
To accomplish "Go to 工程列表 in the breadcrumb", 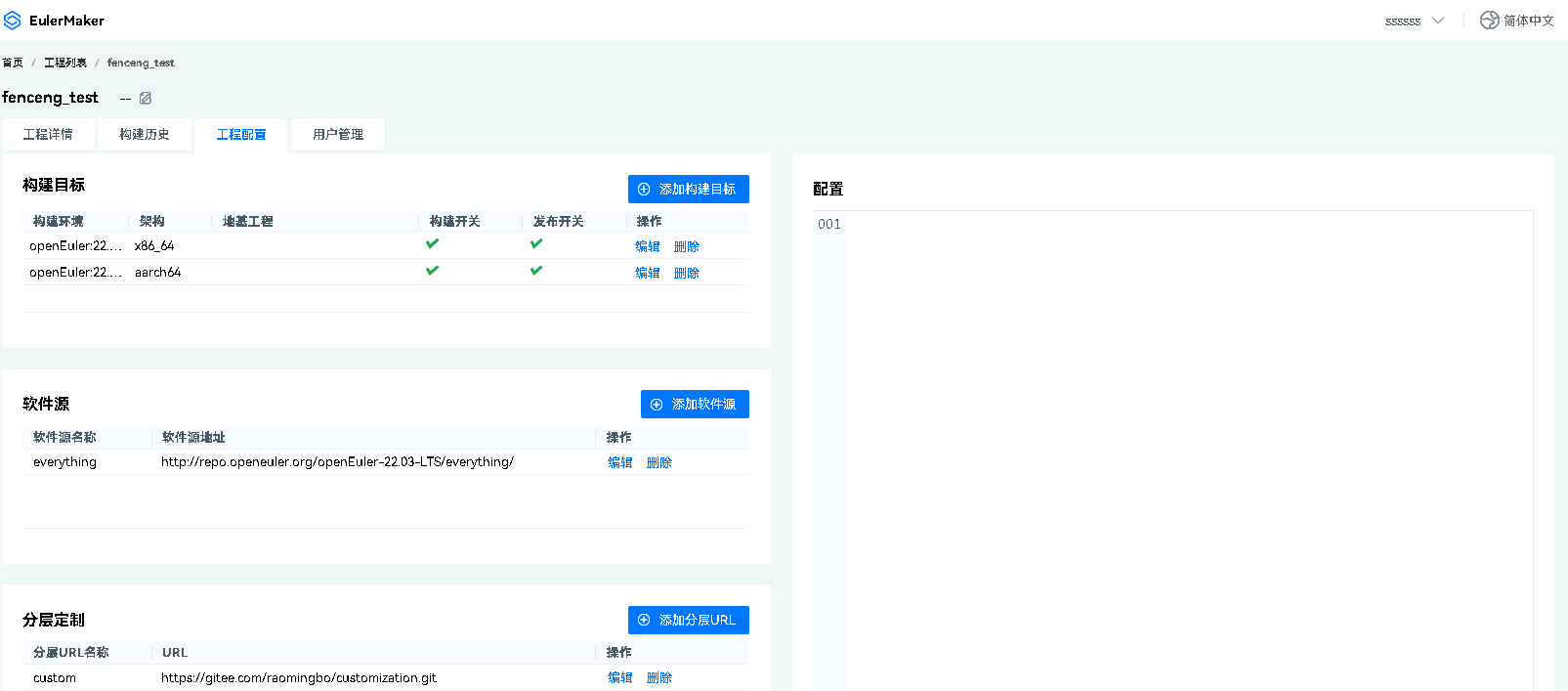I will pyautogui.click(x=65, y=63).
